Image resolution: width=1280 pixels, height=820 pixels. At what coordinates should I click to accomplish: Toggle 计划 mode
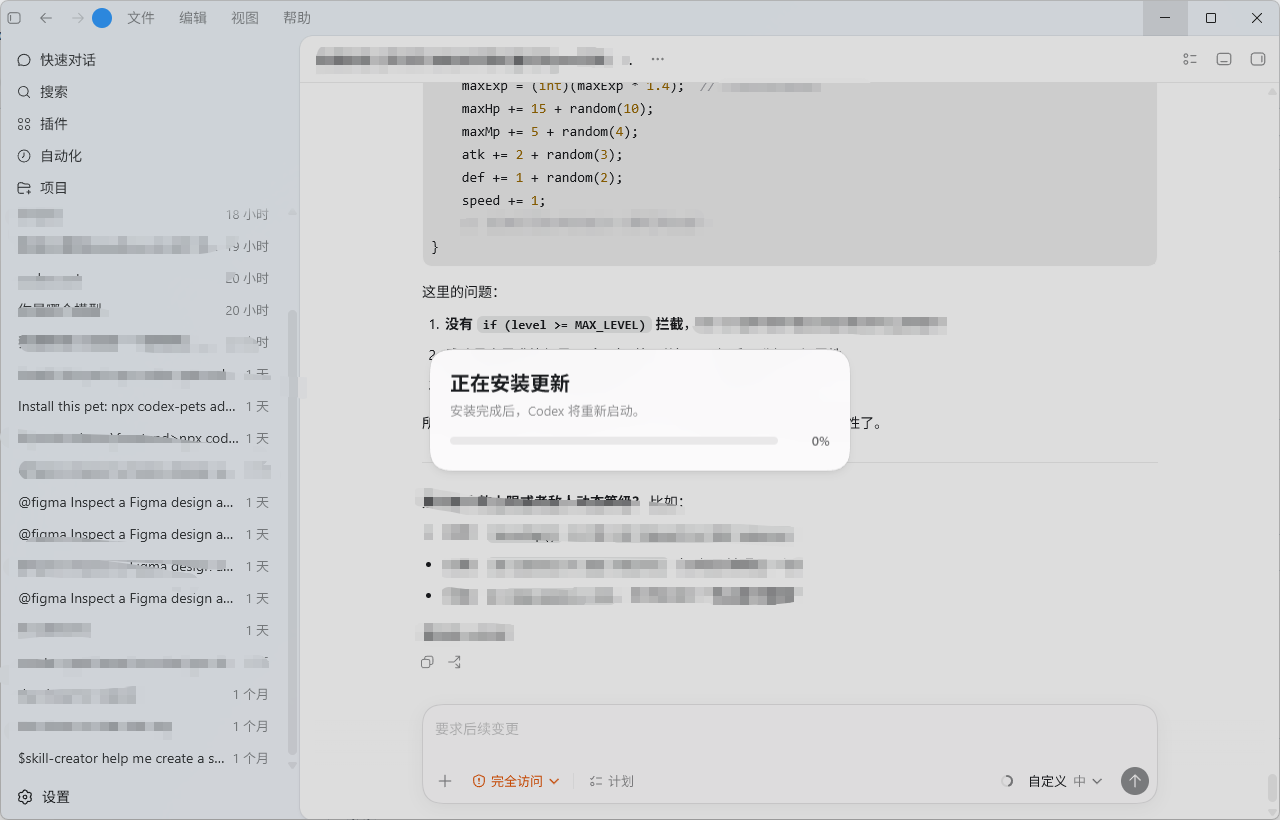point(611,781)
